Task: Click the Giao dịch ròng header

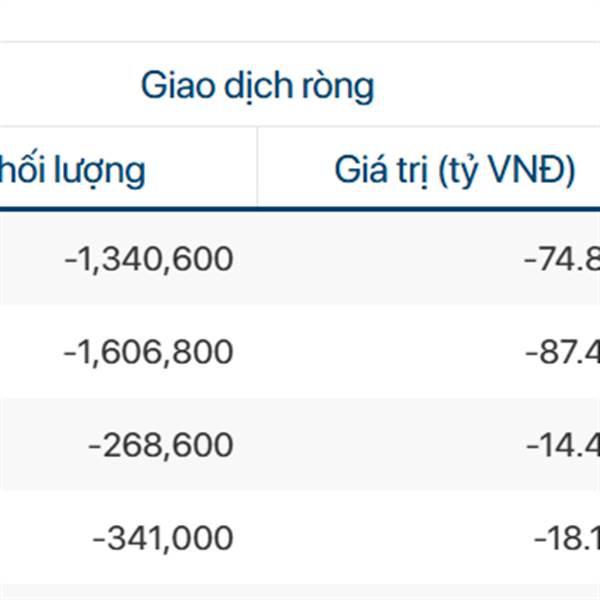Action: pyautogui.click(x=258, y=86)
